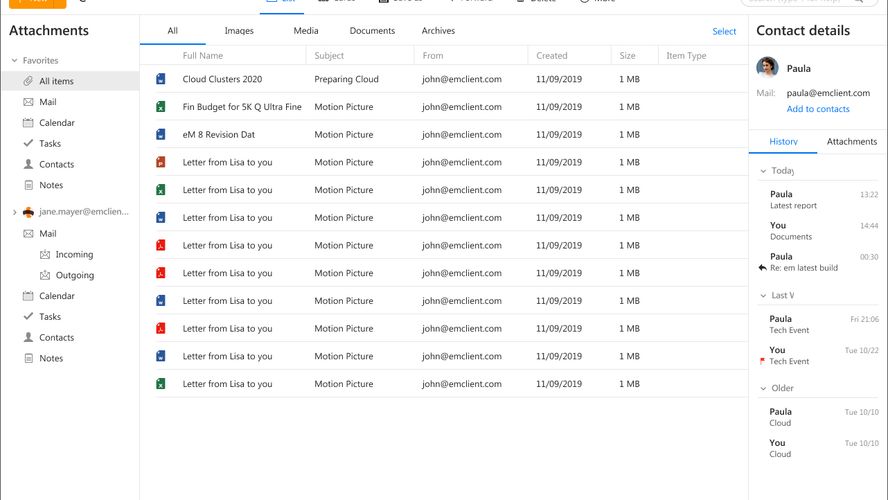Click the Word icon for Cloud Clusters 2020

(160, 79)
